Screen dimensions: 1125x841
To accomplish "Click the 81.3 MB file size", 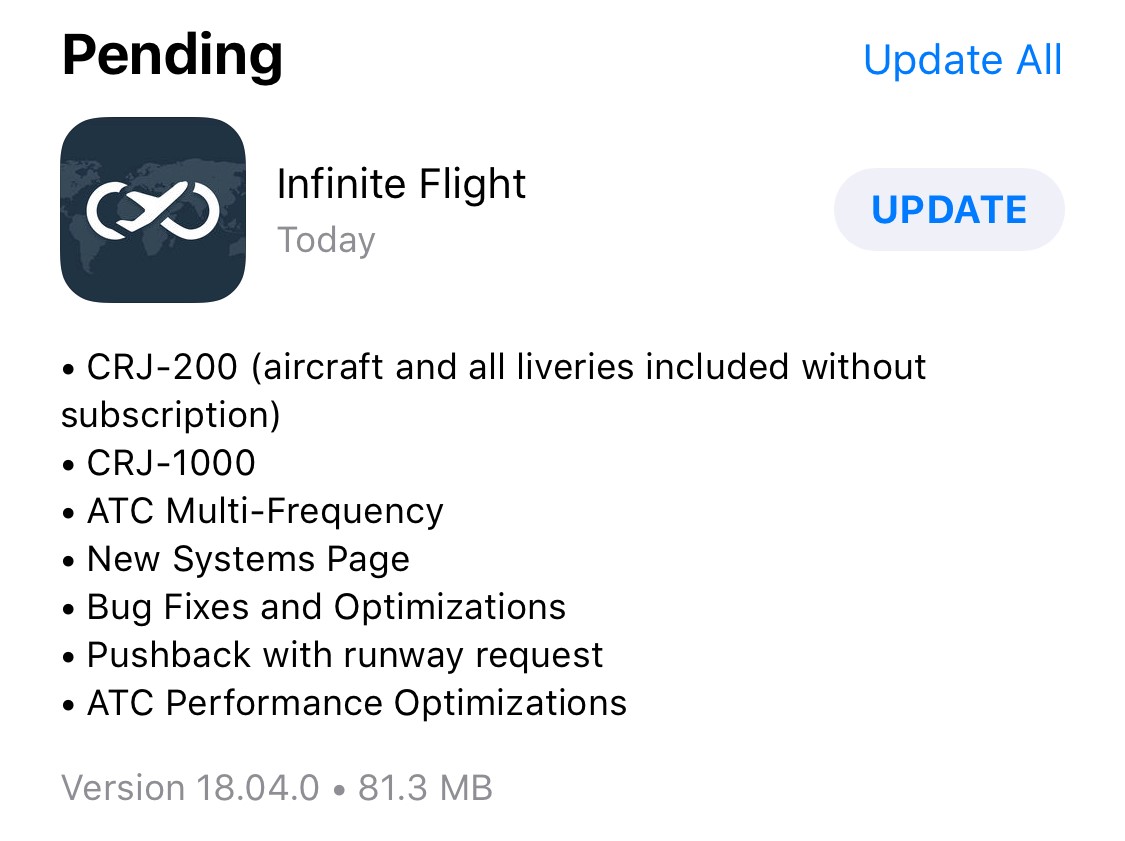I will tap(425, 788).
